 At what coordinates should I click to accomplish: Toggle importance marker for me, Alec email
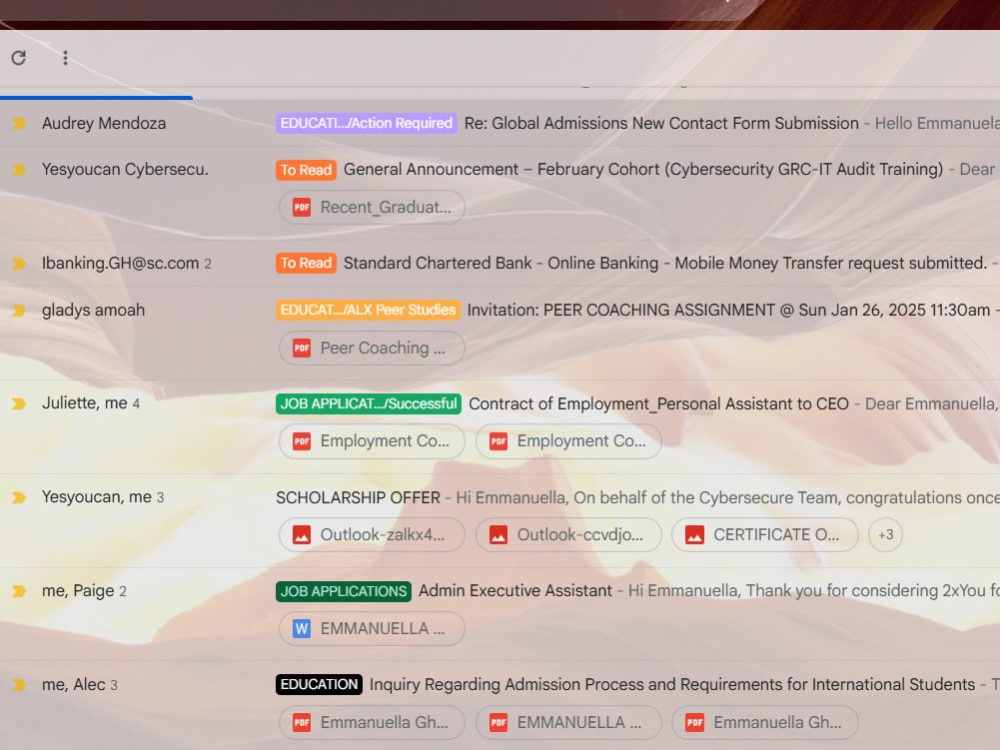tap(19, 685)
